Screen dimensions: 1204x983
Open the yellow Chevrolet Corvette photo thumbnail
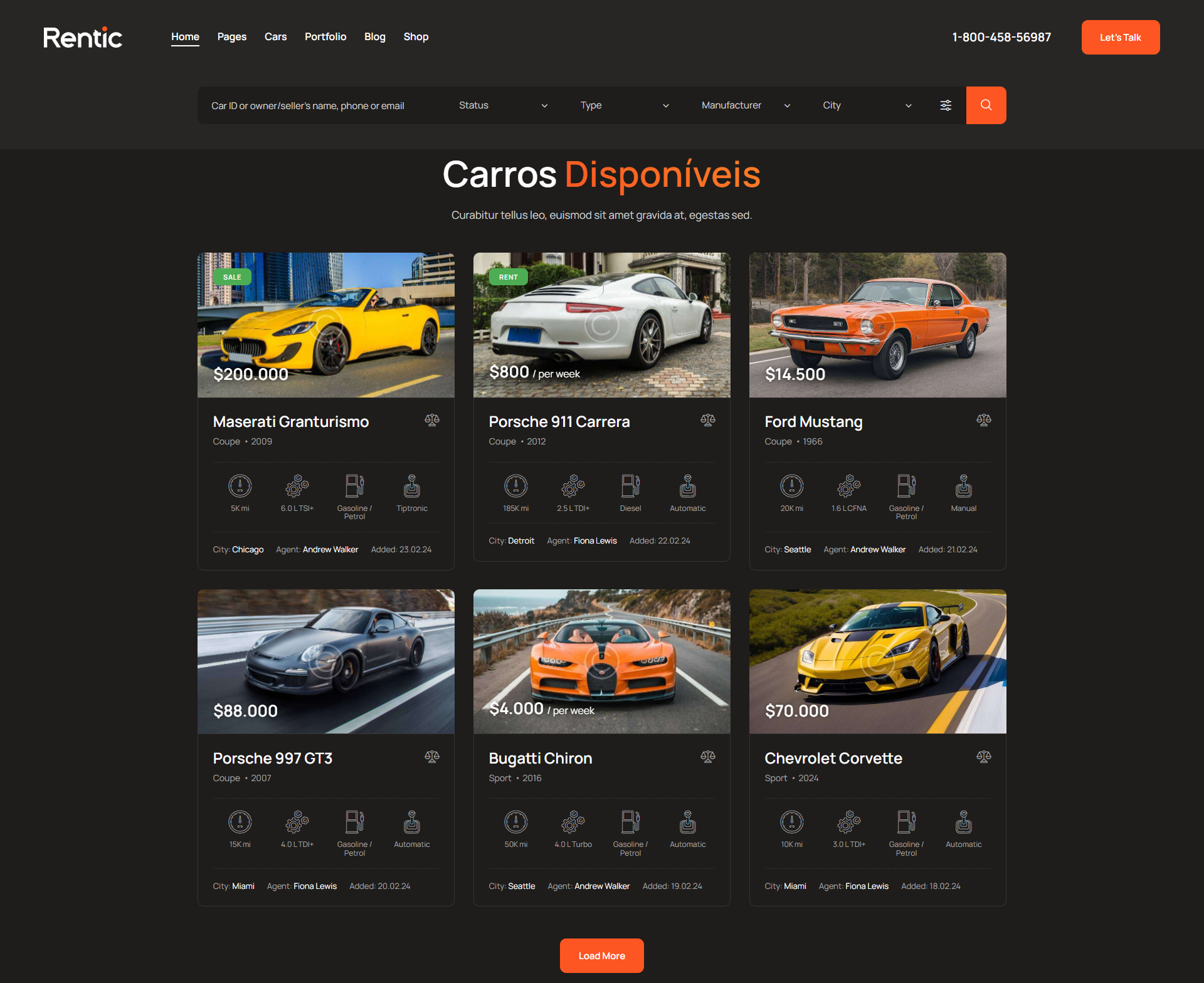[x=878, y=661]
